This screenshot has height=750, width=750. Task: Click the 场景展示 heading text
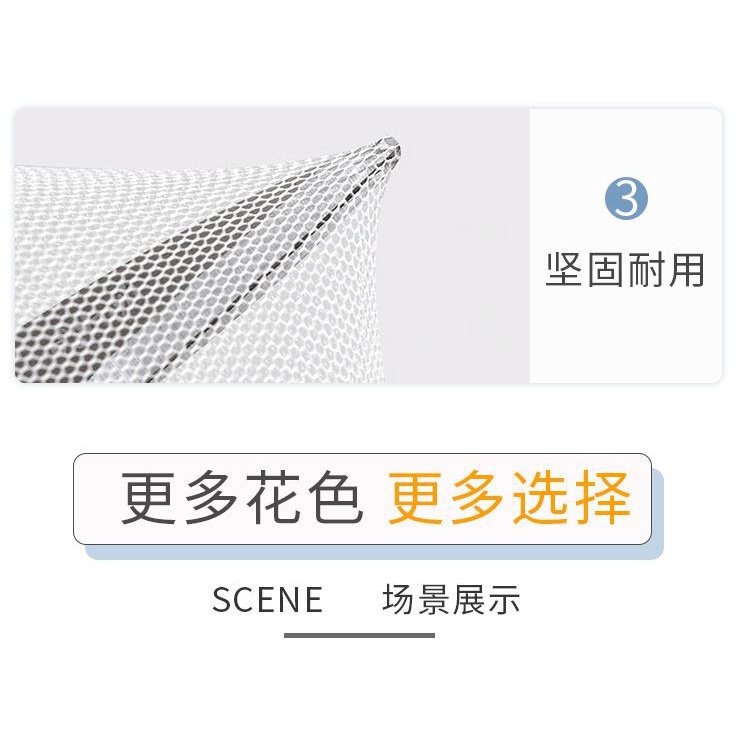(451, 599)
